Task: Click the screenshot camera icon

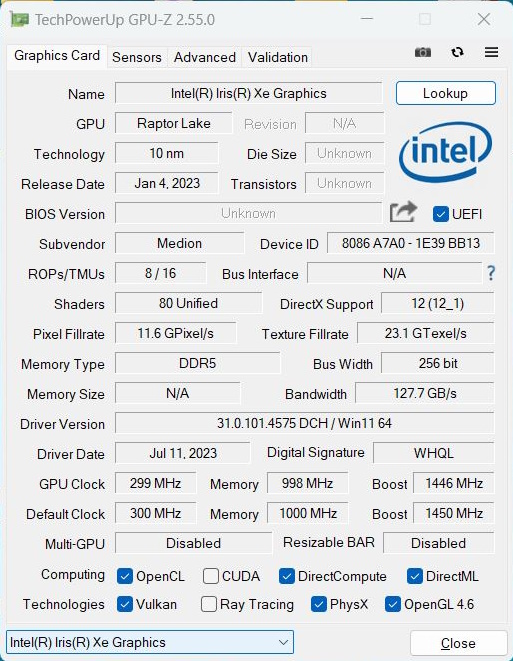Action: [423, 52]
